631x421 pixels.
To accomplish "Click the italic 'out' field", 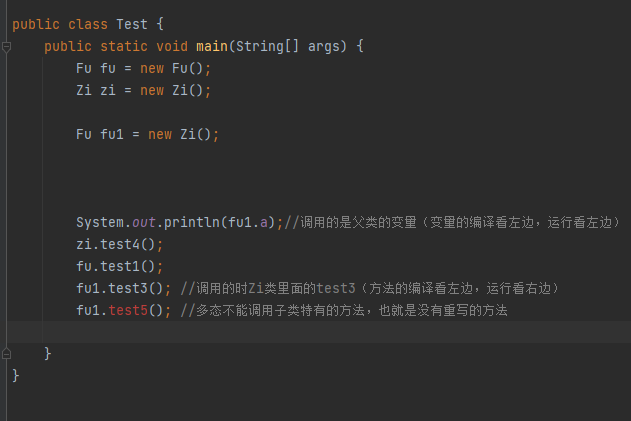I will pos(144,222).
